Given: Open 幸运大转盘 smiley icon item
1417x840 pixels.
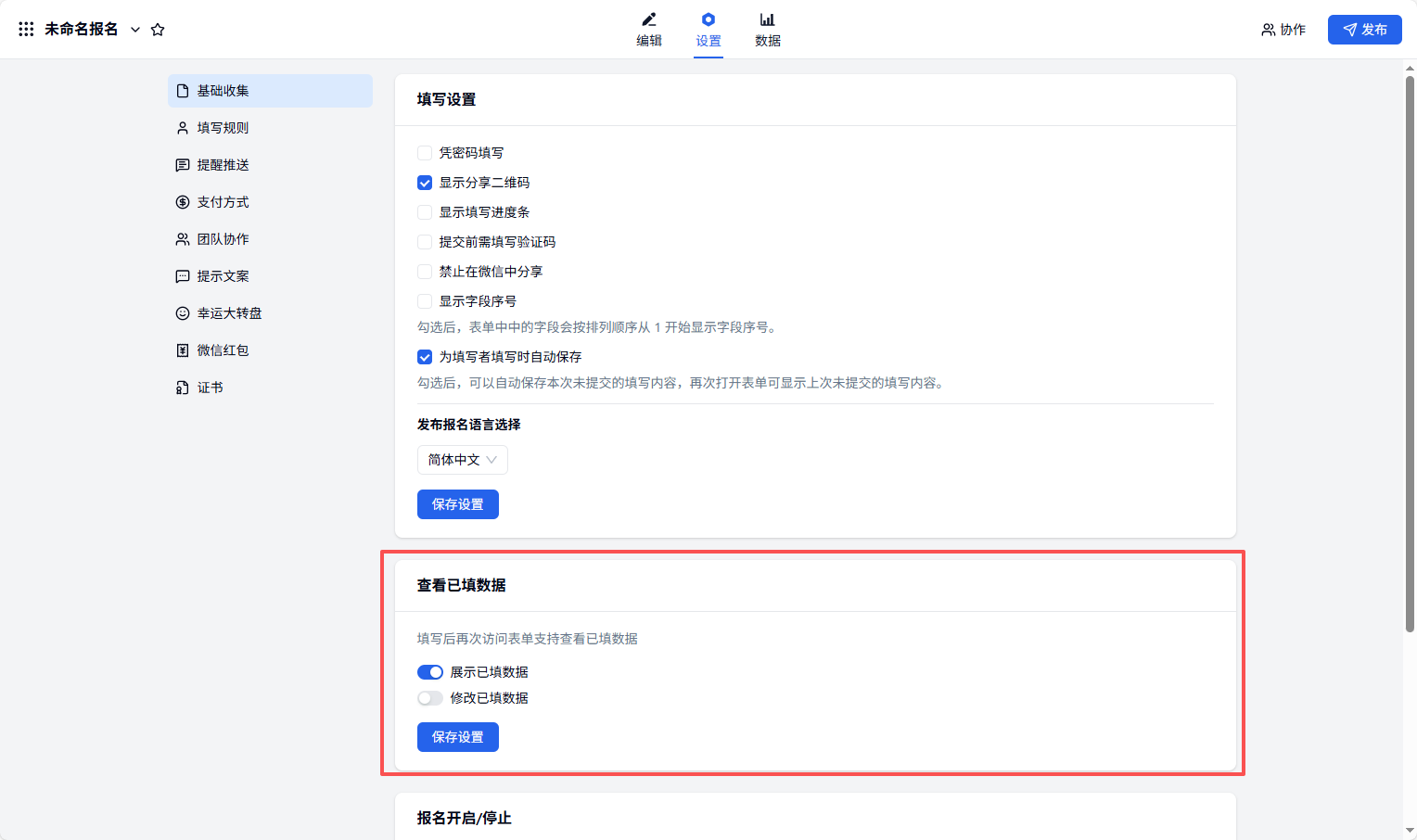Looking at the screenshot, I should [x=183, y=313].
